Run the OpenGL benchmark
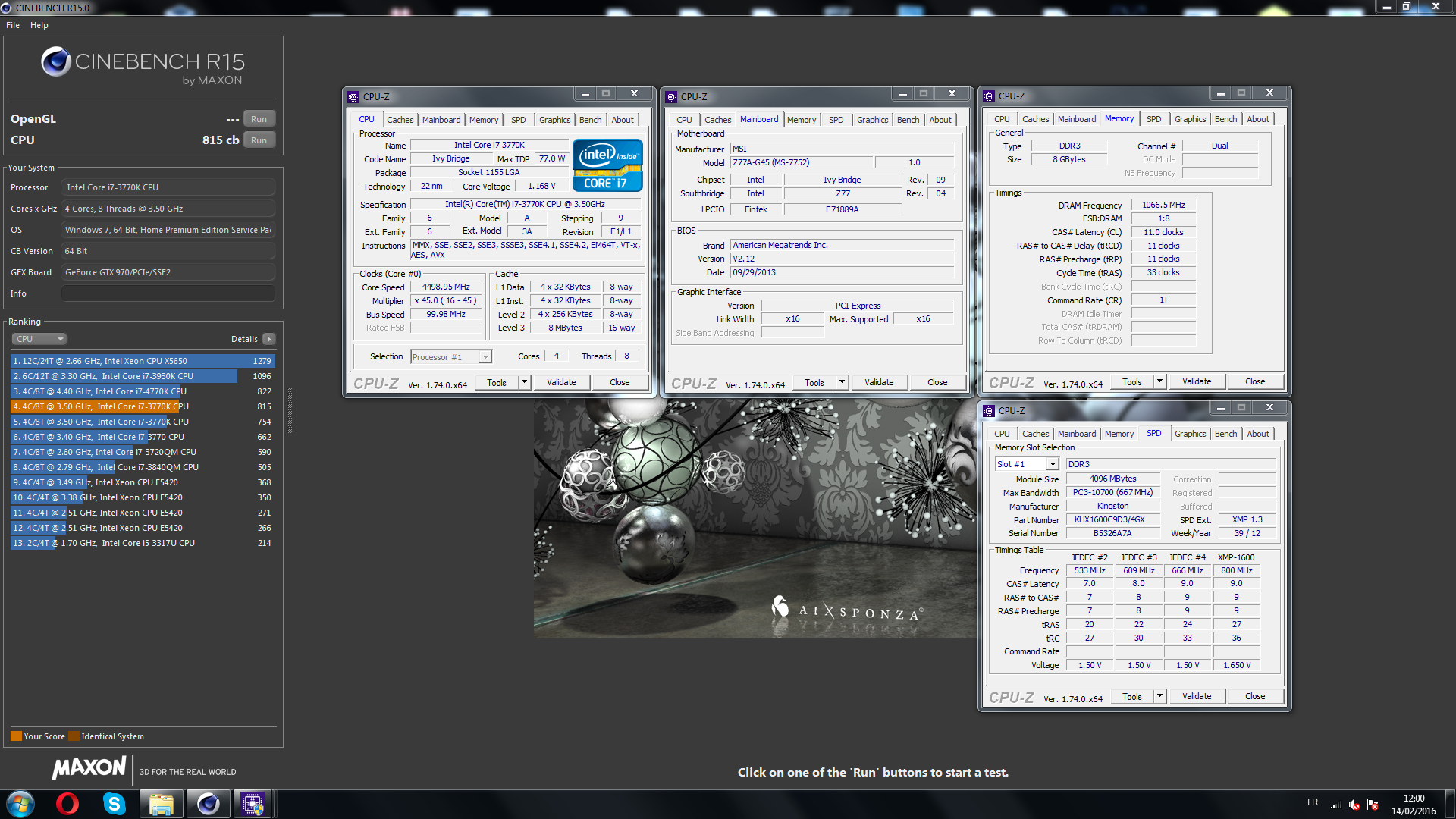The width and height of the screenshot is (1456, 819). (x=259, y=119)
